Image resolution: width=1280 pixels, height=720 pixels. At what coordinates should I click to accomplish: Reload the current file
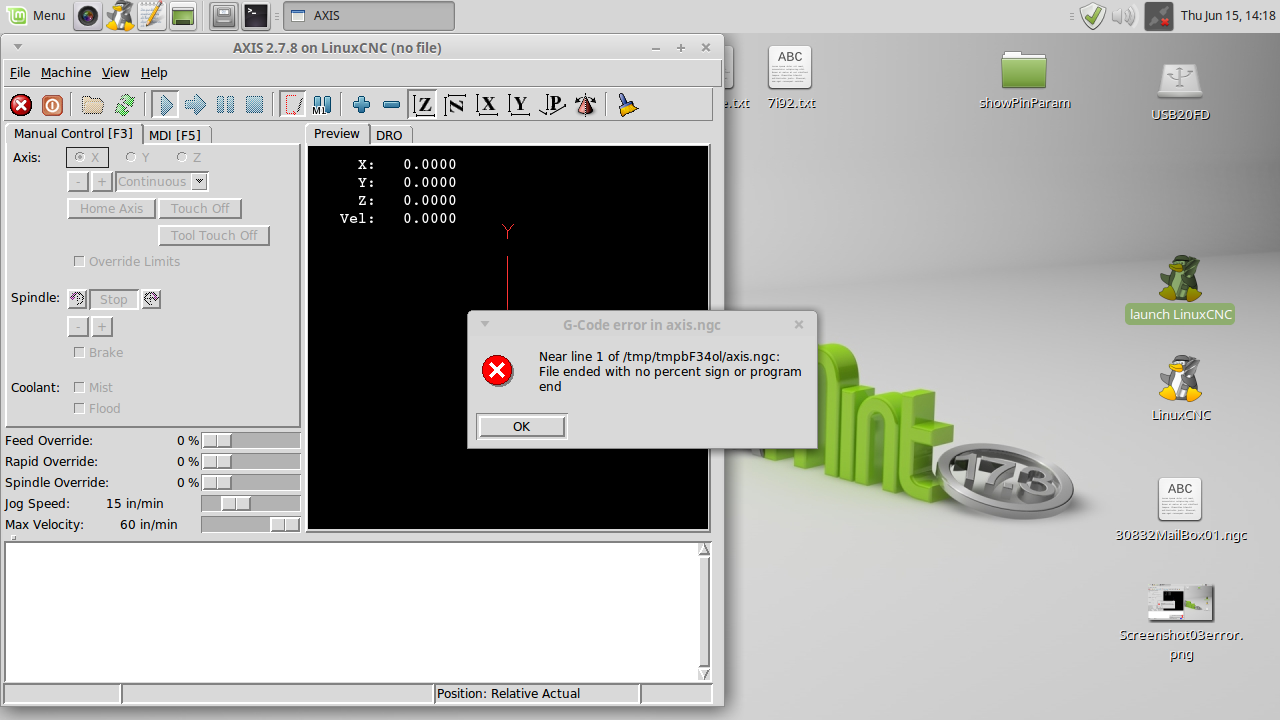125,104
